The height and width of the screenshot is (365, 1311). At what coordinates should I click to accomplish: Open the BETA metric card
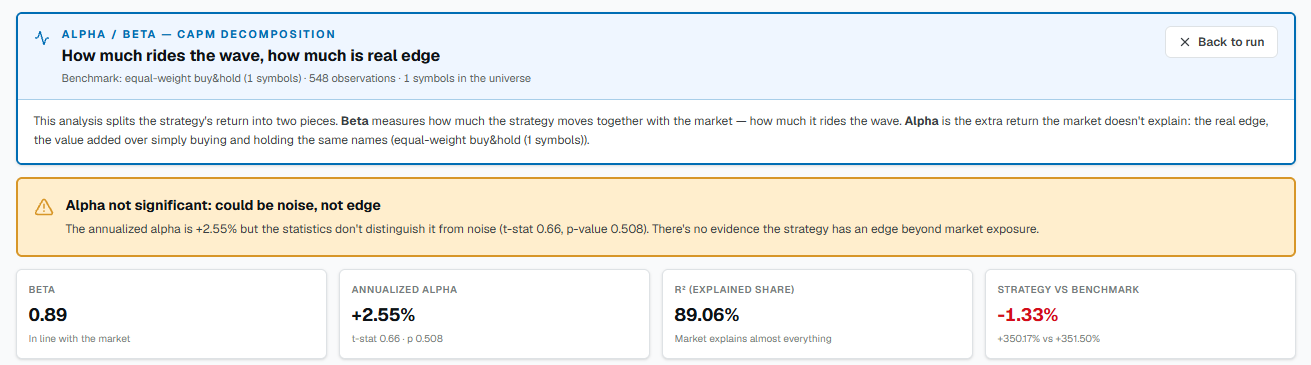click(x=171, y=314)
